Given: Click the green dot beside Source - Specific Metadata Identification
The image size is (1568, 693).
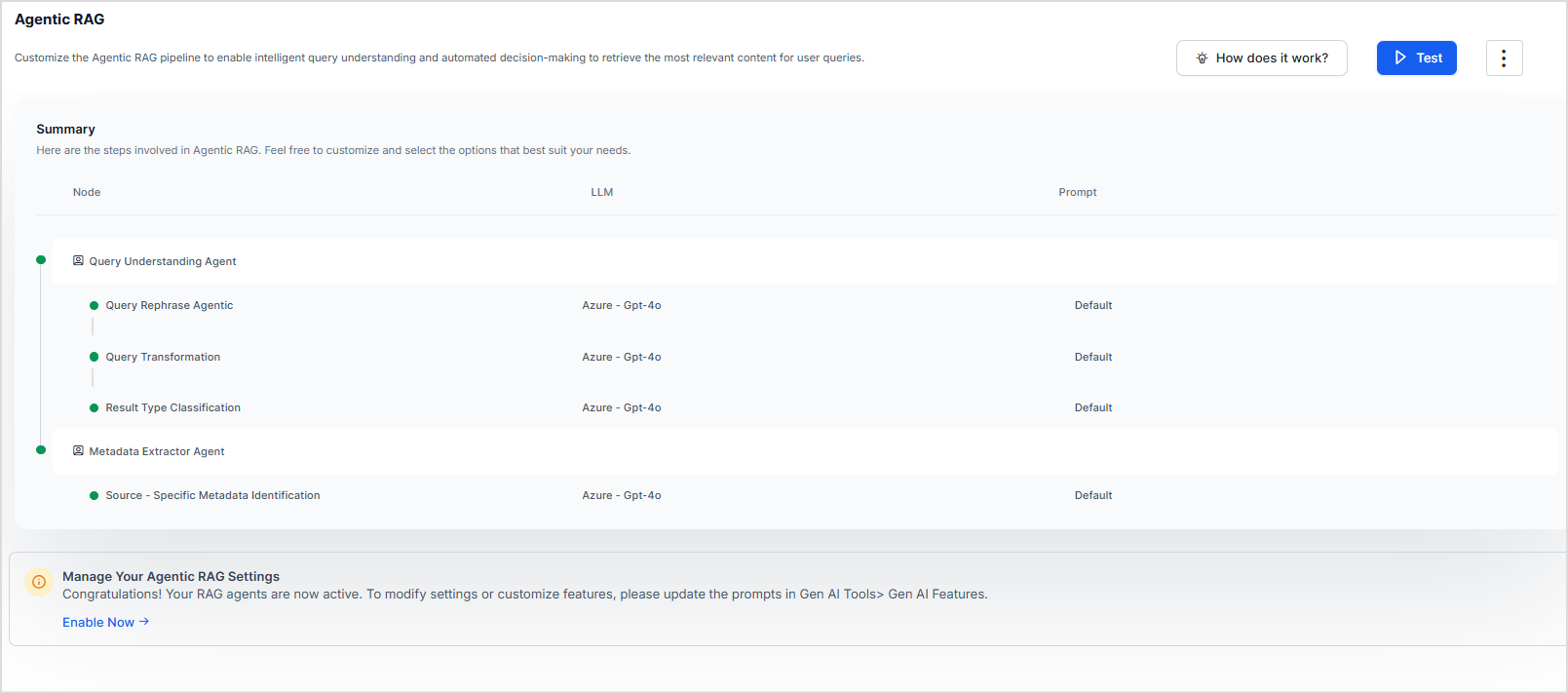Looking at the screenshot, I should pos(94,496).
